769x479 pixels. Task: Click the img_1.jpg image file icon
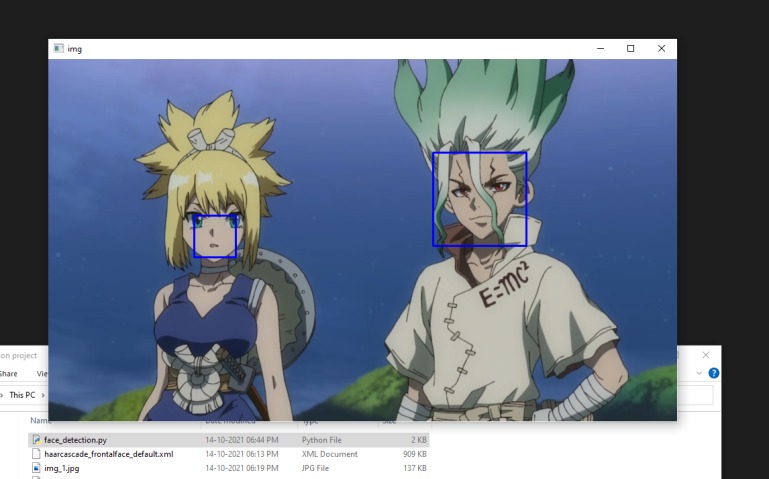coord(36,468)
